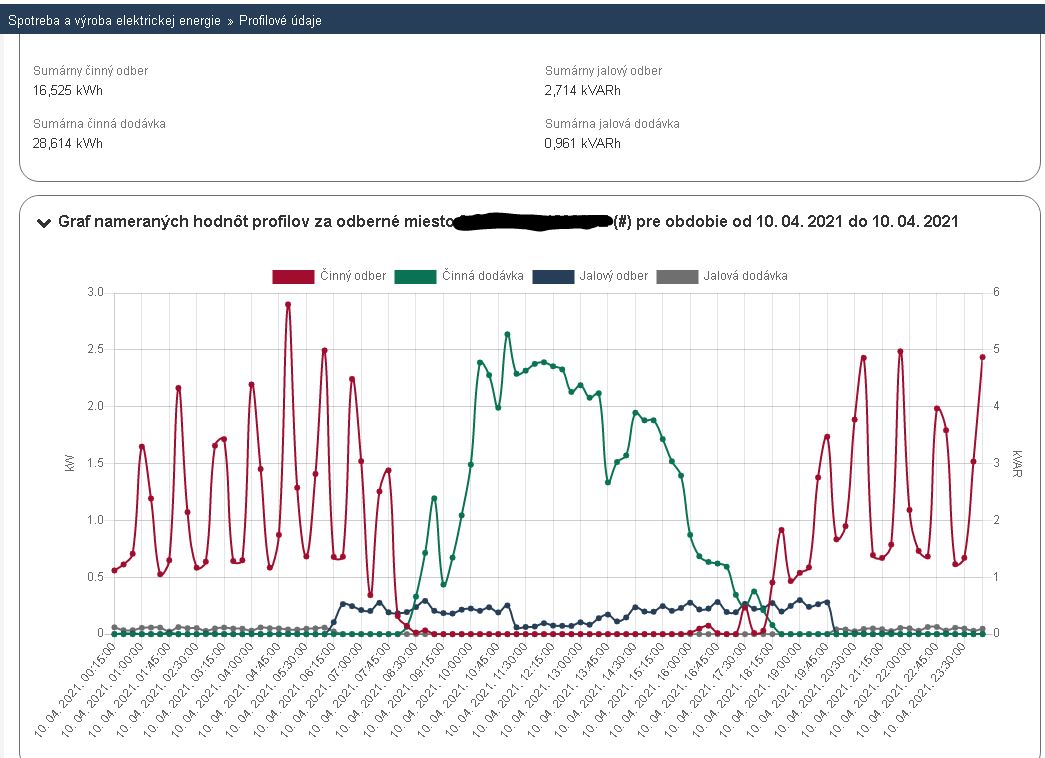Click the kVAR right axis title
This screenshot has width=1045, height=758.
pos(1017,463)
